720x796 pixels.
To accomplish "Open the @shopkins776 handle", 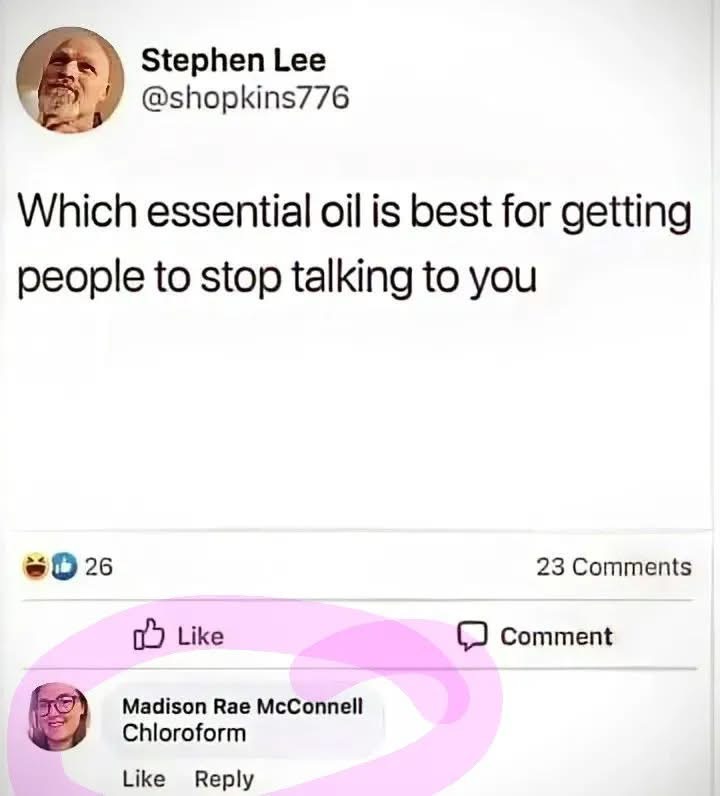I will [x=246, y=97].
